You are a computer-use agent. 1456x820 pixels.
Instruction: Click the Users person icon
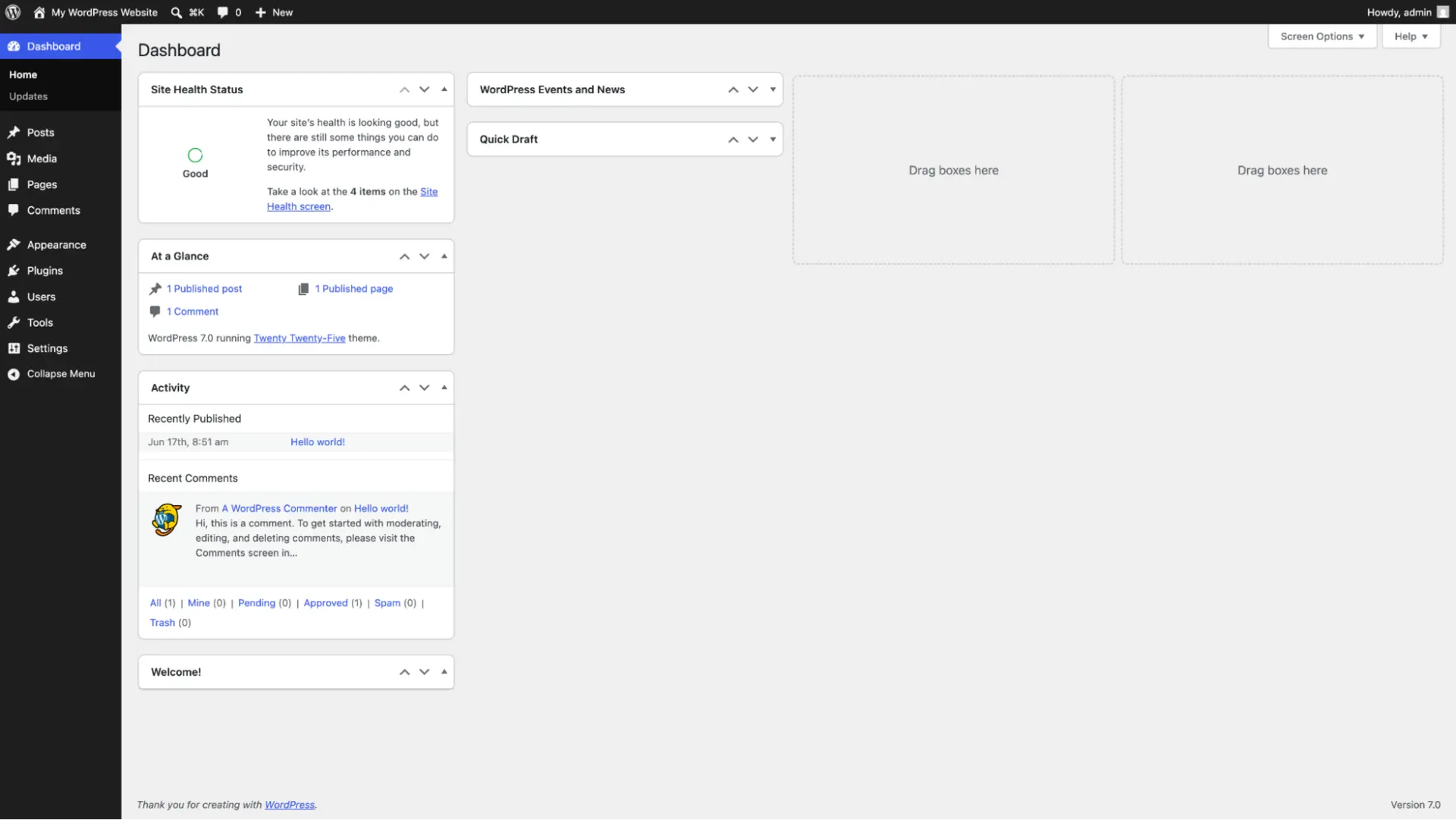(14, 297)
